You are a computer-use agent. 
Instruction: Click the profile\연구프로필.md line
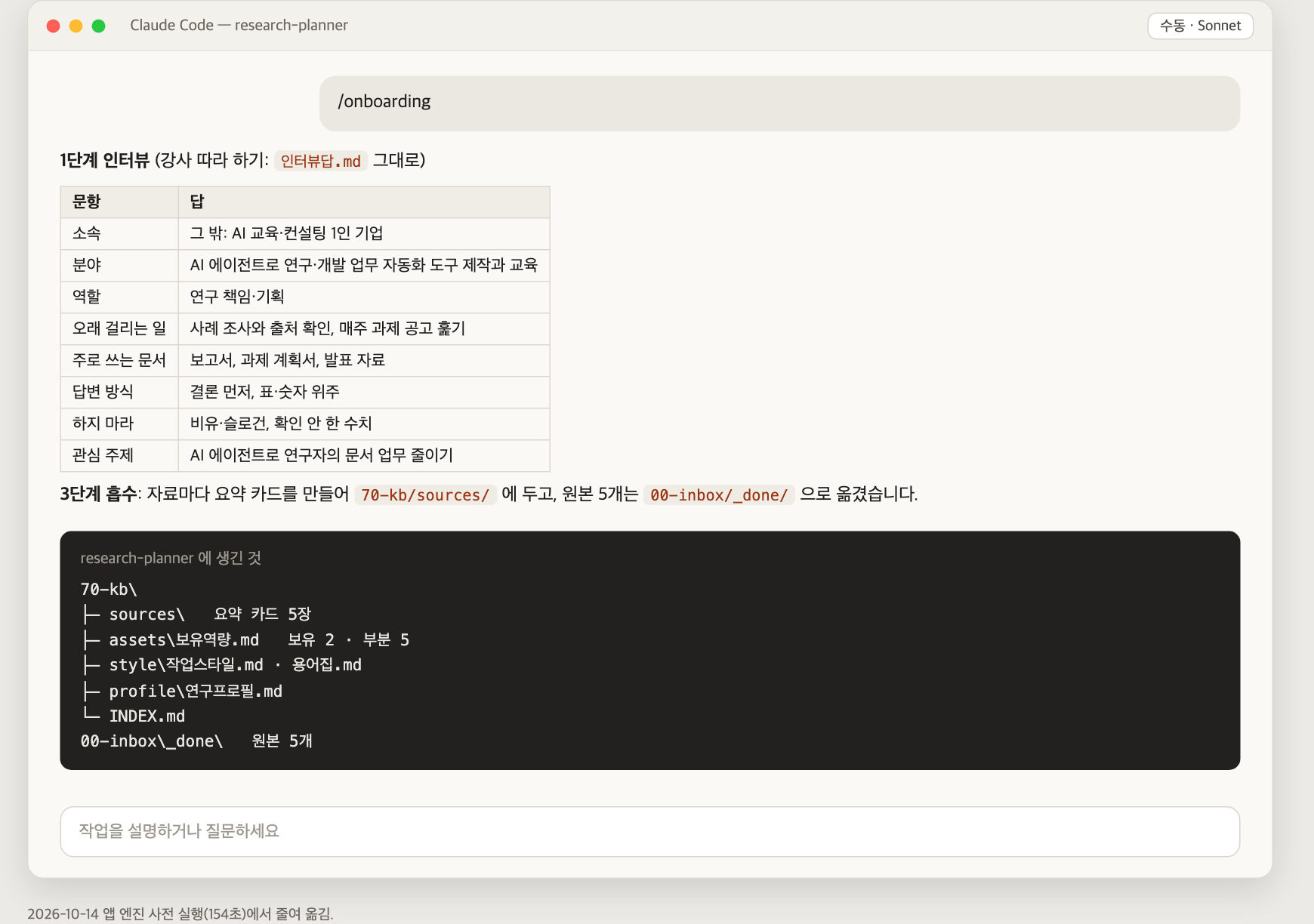[x=181, y=691]
